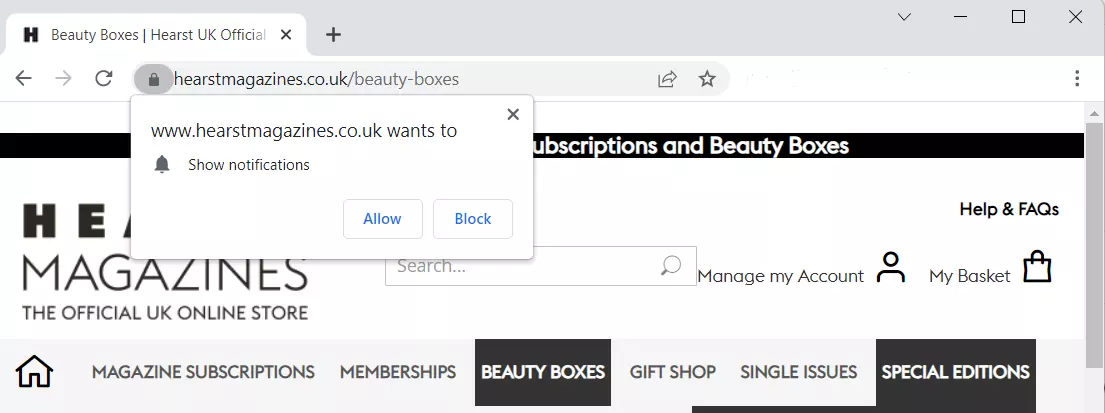Open Chrome's three-dot menu

coord(1077,78)
